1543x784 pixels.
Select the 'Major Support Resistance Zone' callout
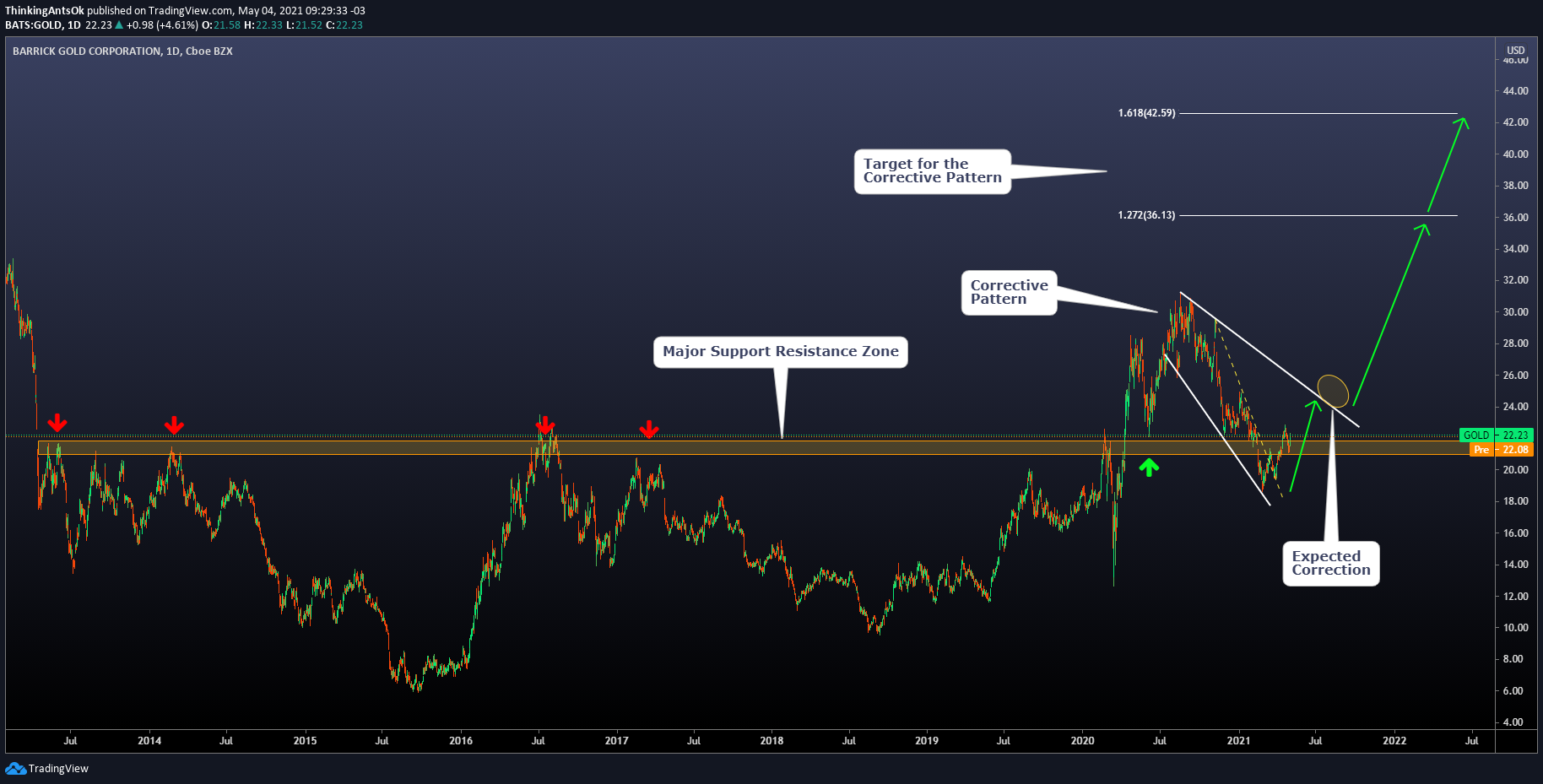(x=781, y=352)
